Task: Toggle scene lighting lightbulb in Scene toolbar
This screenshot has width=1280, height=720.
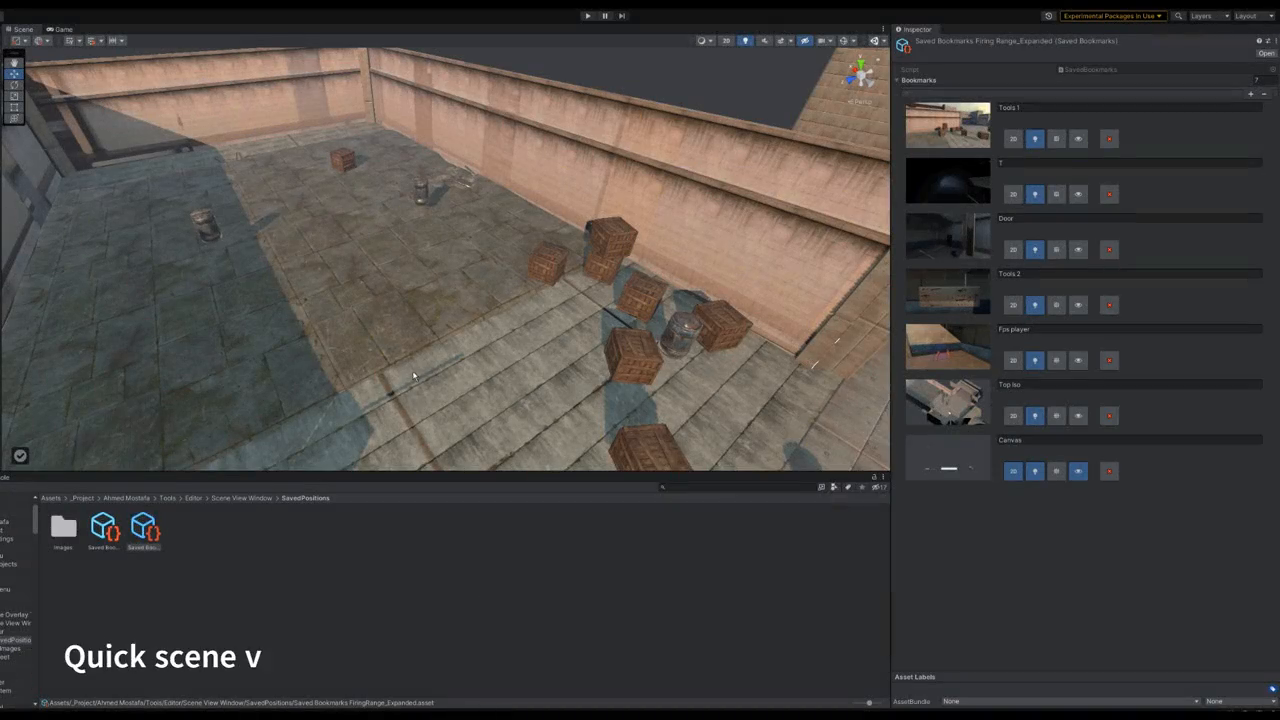Action: pyautogui.click(x=745, y=41)
